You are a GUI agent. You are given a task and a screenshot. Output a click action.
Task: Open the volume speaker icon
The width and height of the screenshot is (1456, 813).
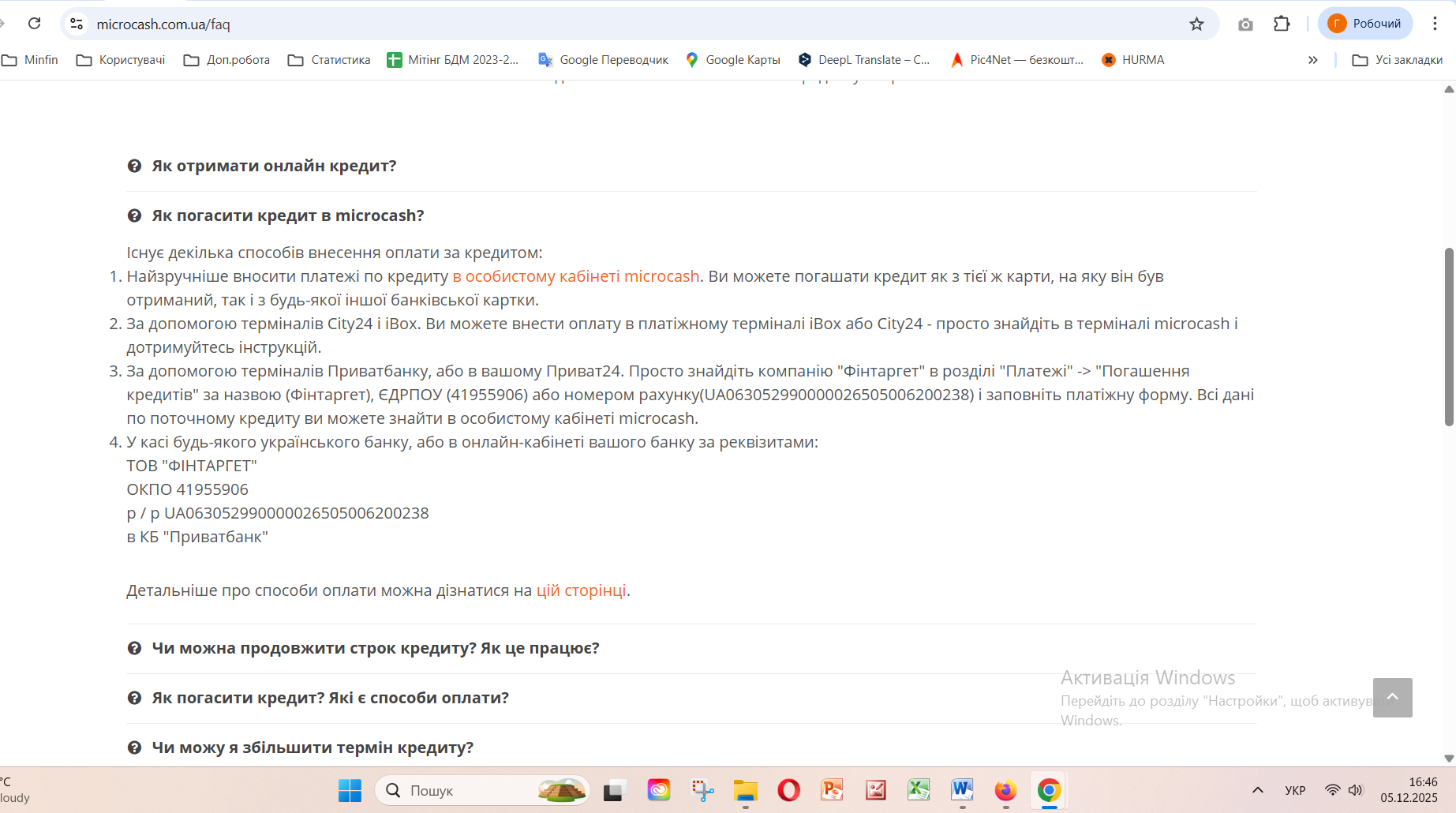[x=1356, y=790]
